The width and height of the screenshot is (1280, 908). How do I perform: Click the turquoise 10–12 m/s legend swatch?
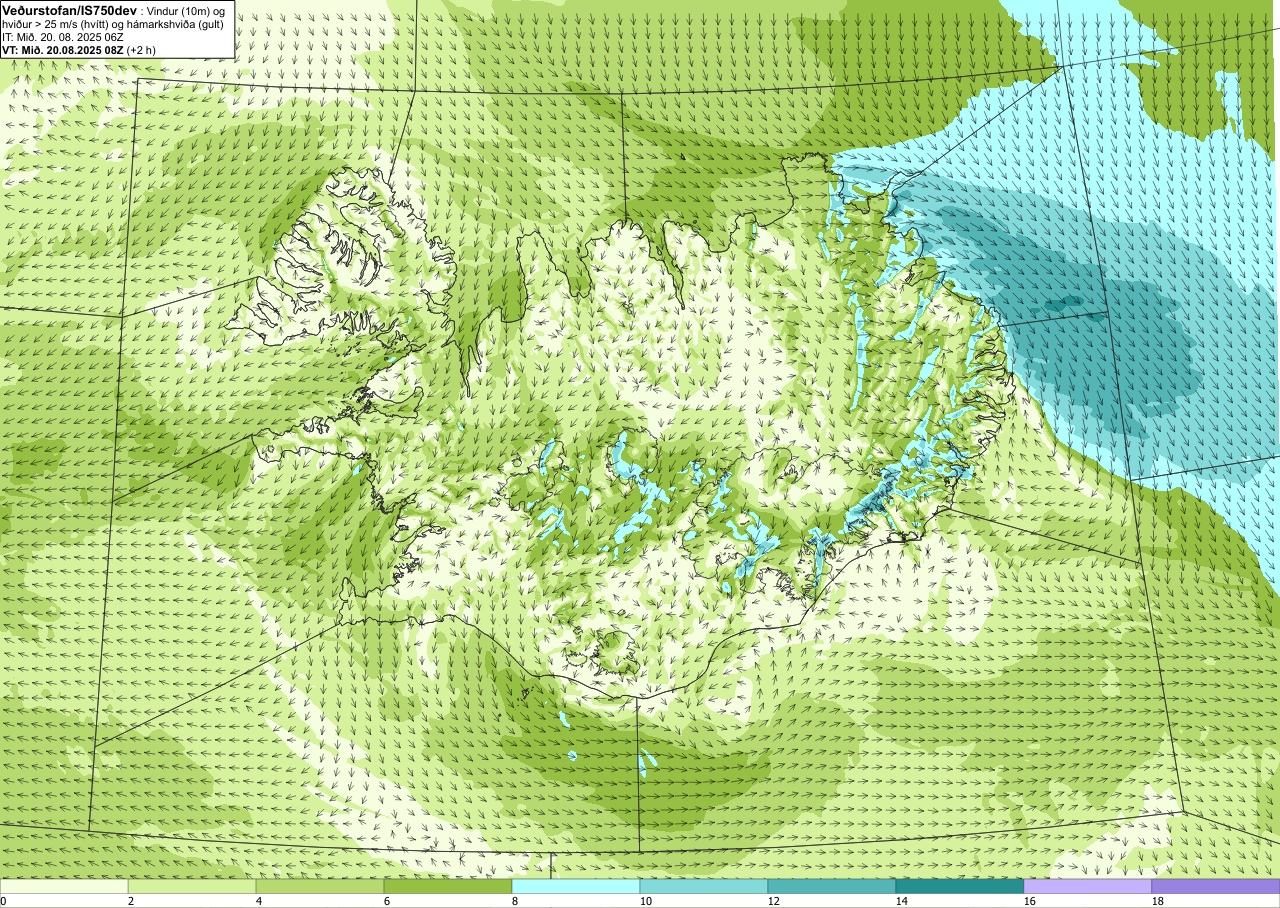tap(704, 886)
